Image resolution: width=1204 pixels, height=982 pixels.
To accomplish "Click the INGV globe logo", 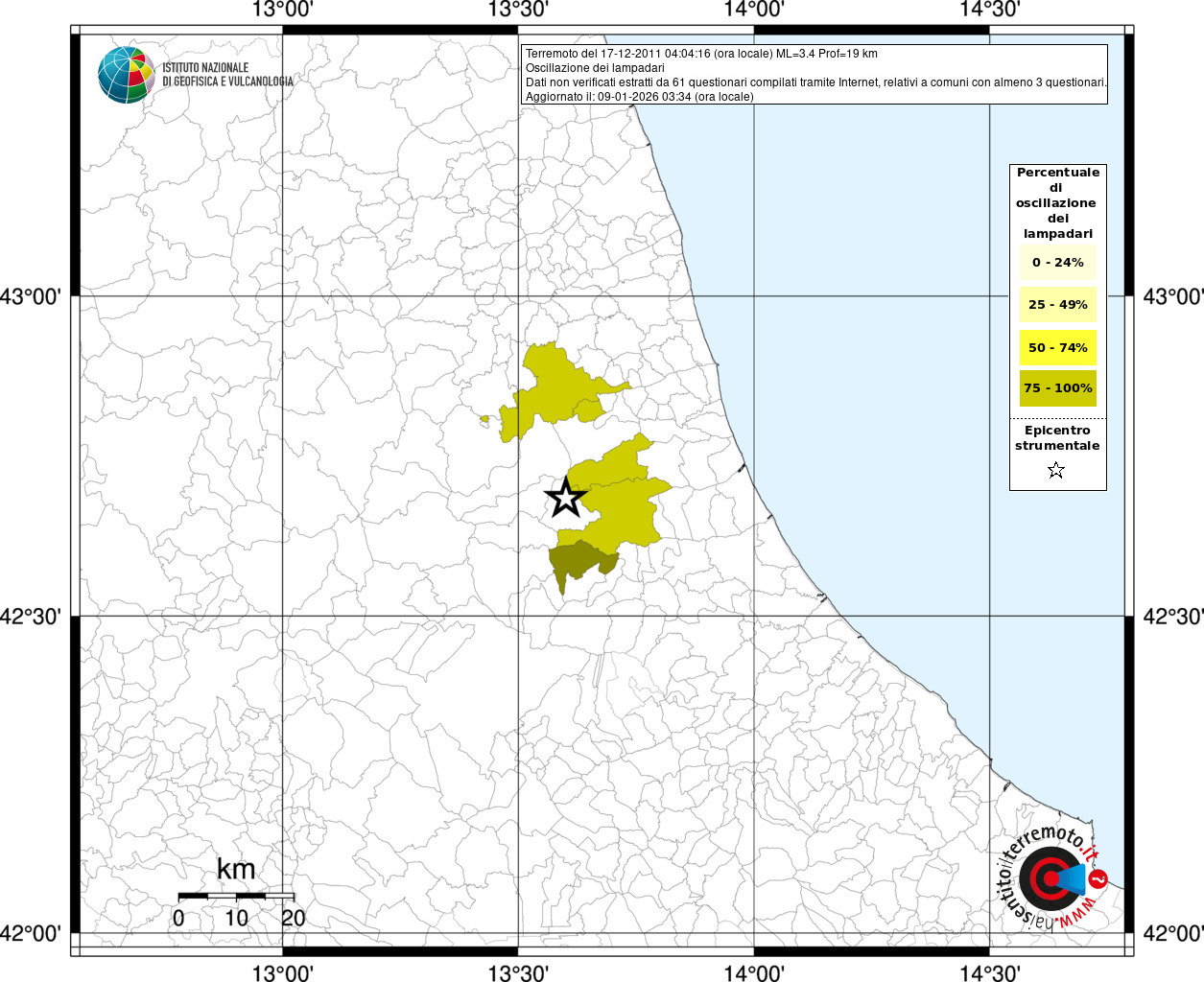I will point(126,75).
